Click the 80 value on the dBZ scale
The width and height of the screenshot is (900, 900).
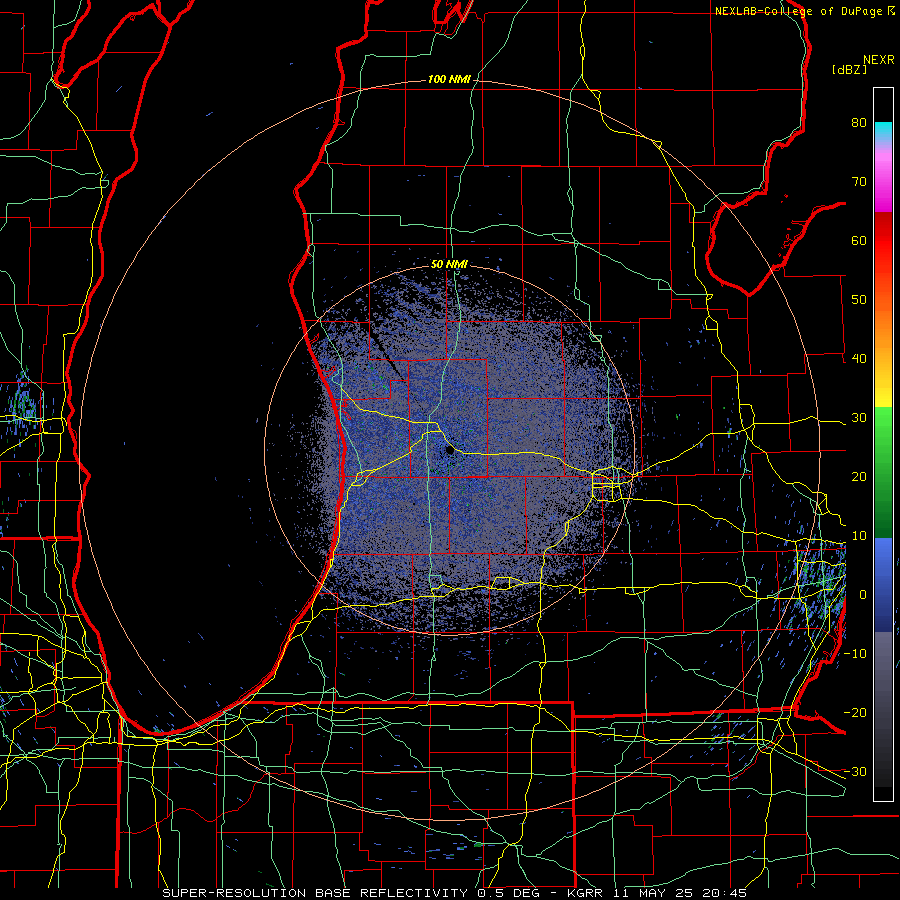coord(859,122)
